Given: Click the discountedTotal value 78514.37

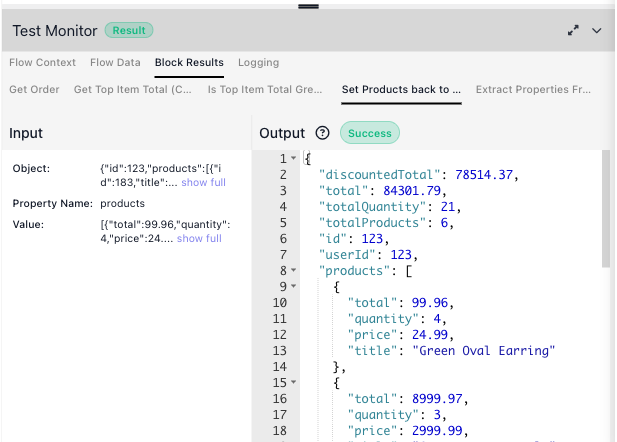Looking at the screenshot, I should (484, 175).
